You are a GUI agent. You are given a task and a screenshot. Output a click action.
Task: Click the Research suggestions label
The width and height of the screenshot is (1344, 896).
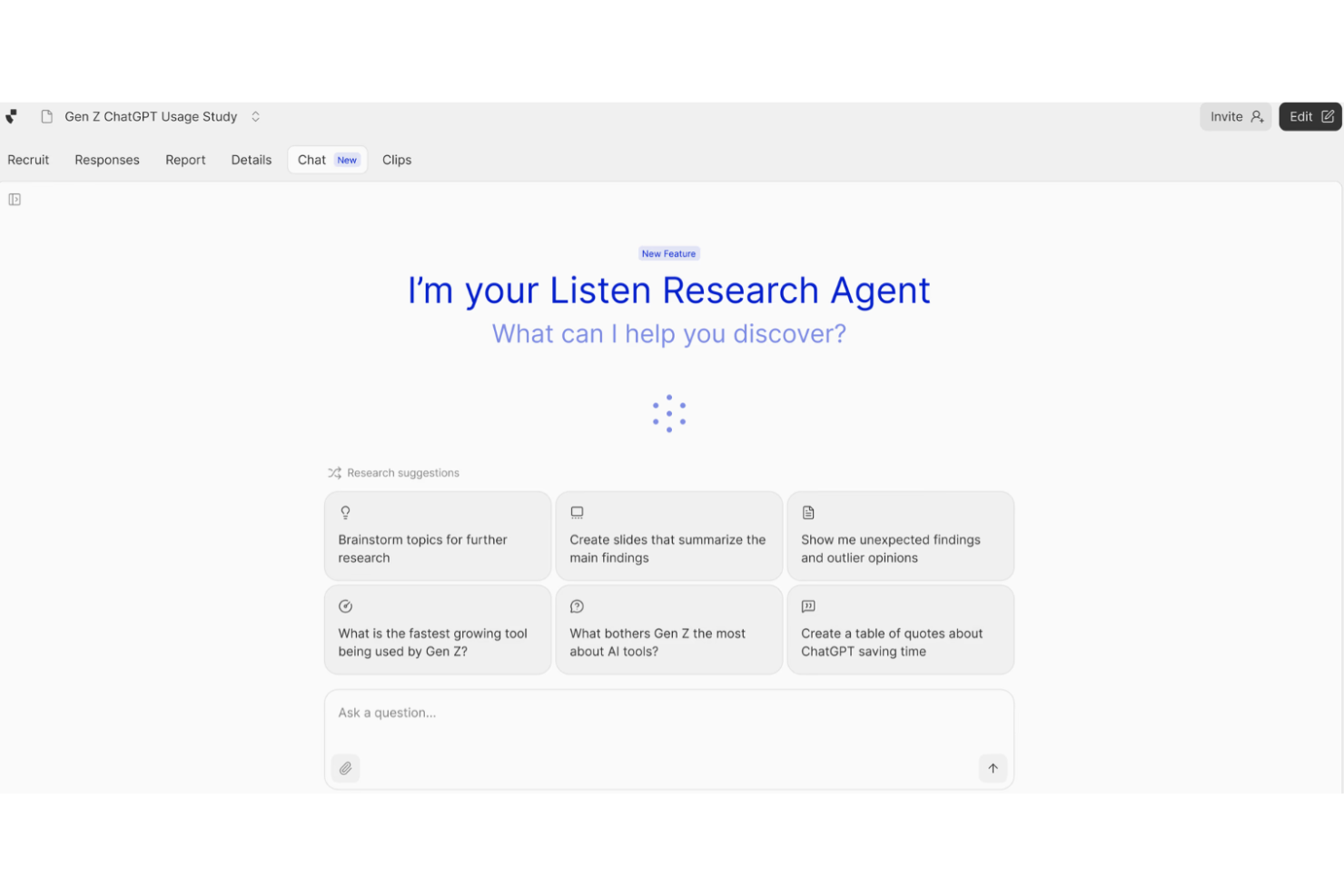point(403,473)
